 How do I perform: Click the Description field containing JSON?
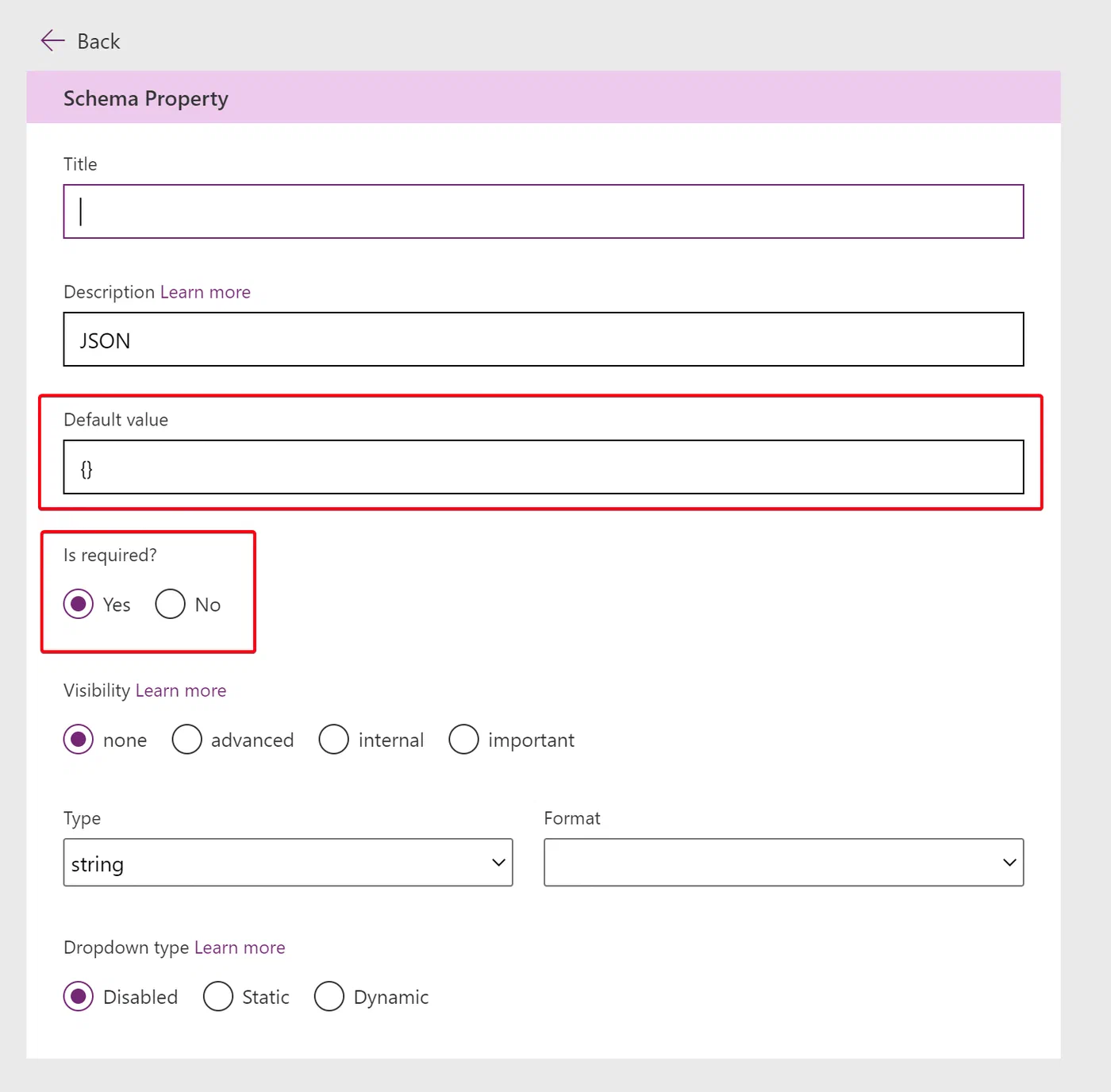(x=544, y=339)
